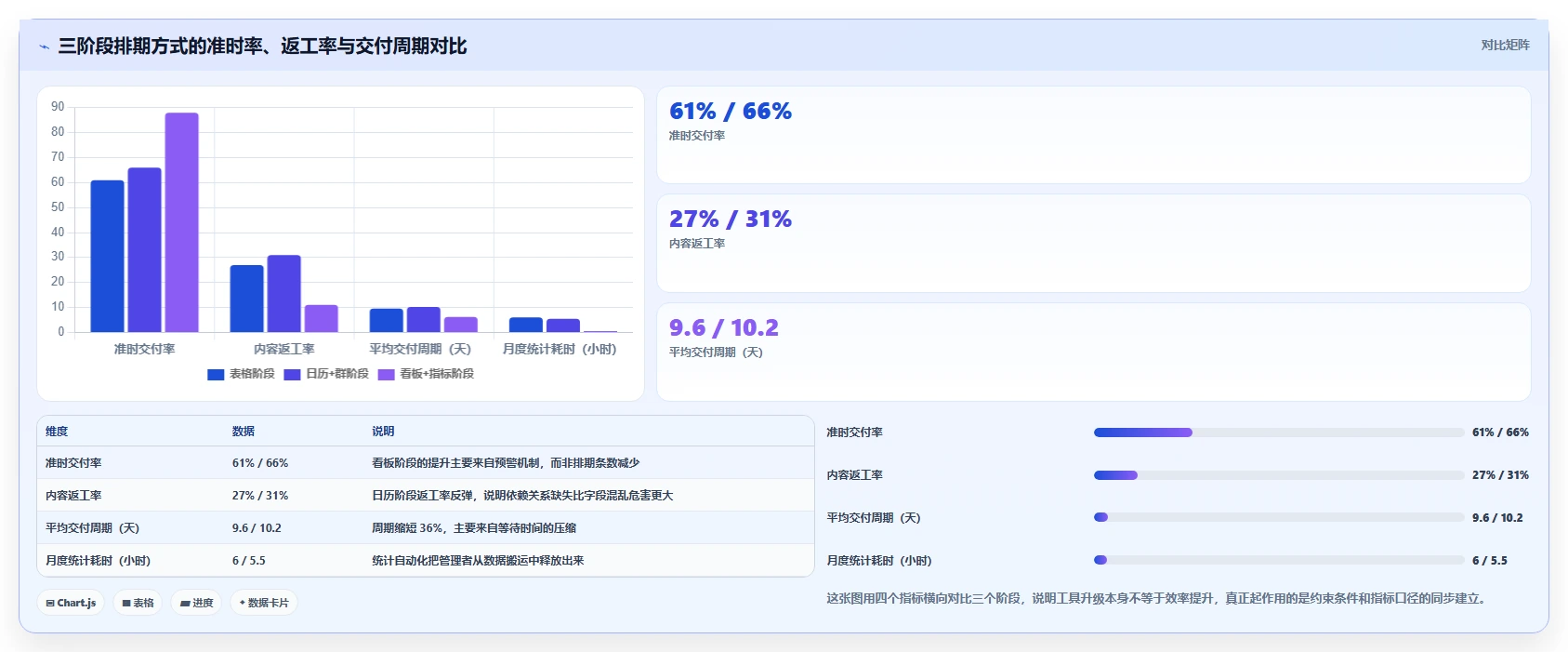Select the 表格 chip
This screenshot has height=652, width=1568.
(x=138, y=603)
